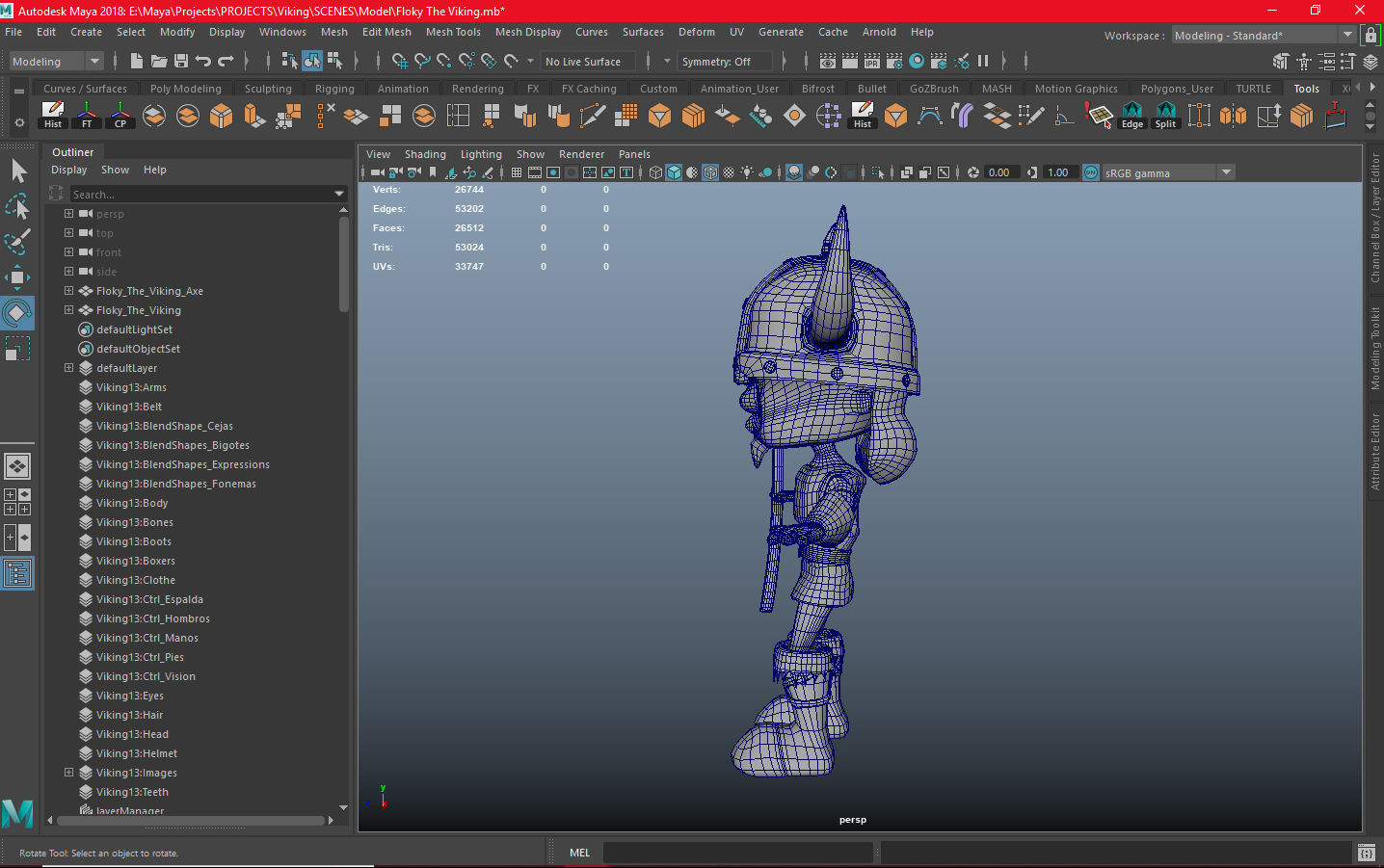The image size is (1384, 868).
Task: Expand the Viking13:Images node
Action: pyautogui.click(x=68, y=772)
